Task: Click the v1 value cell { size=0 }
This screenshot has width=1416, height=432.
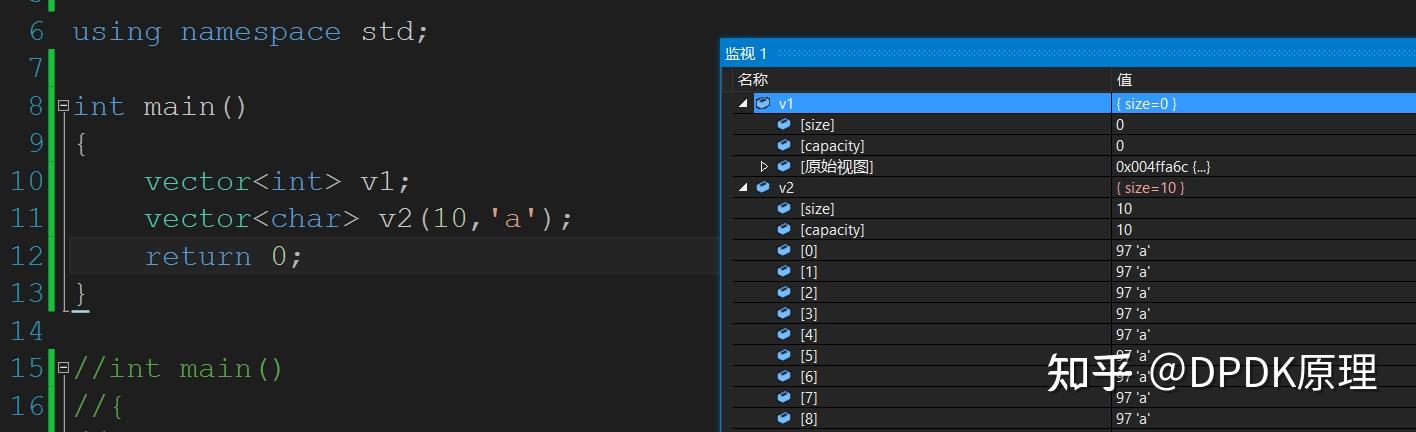Action: tap(1146, 103)
